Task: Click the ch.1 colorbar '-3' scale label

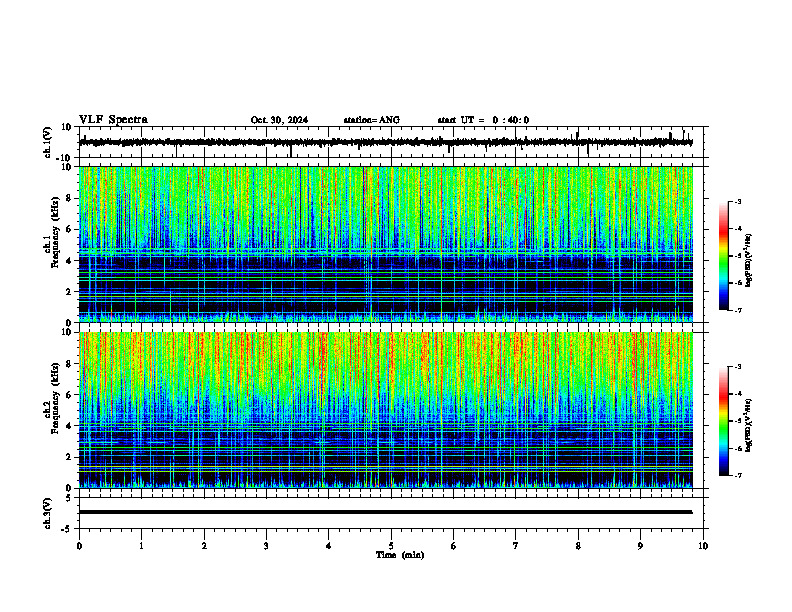Action: pos(738,202)
